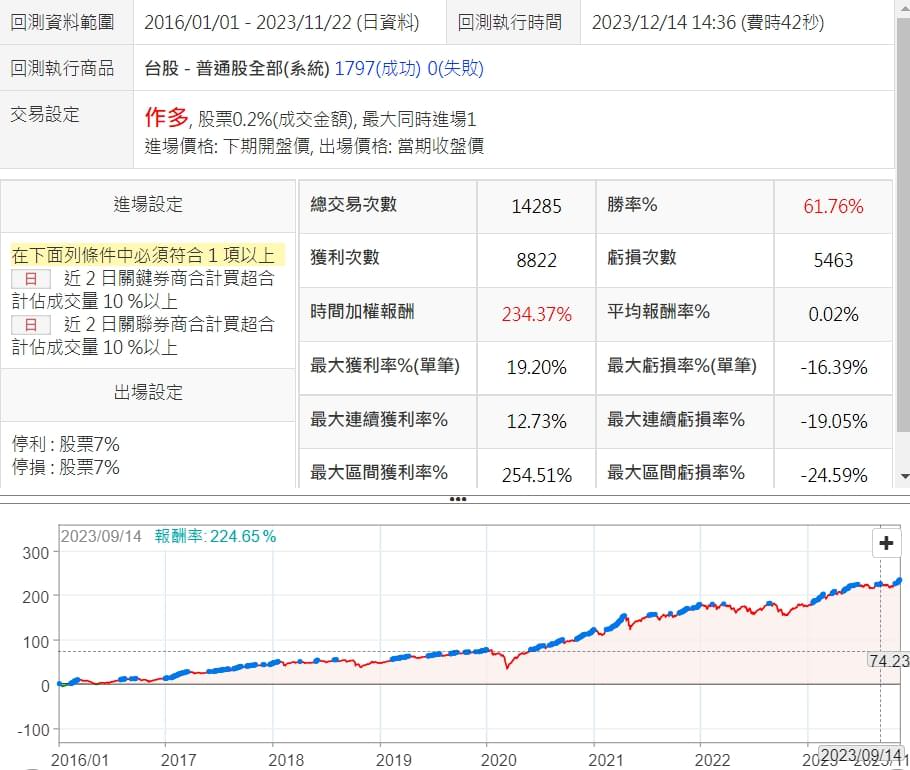This screenshot has height=770, width=910.
Task: Click the 日 icon beside 近2日關鍵券商 condition
Action: pos(30,279)
